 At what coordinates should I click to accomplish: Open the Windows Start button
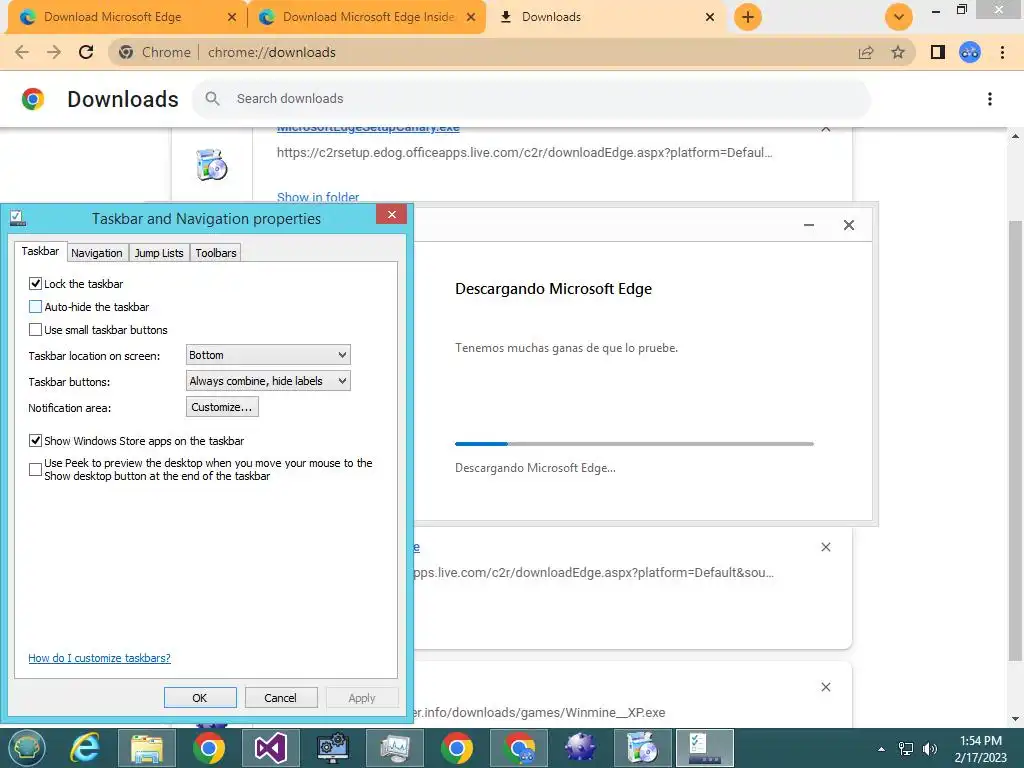26,748
